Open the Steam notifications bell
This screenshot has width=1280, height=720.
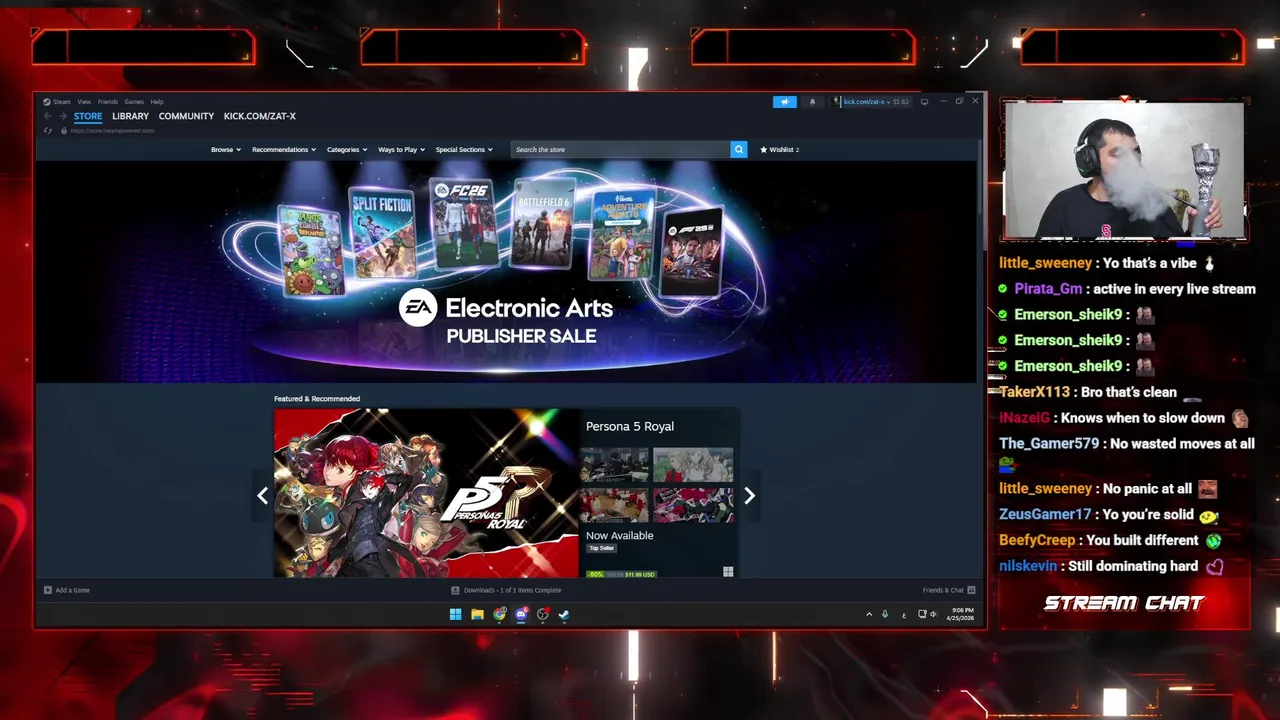[812, 101]
